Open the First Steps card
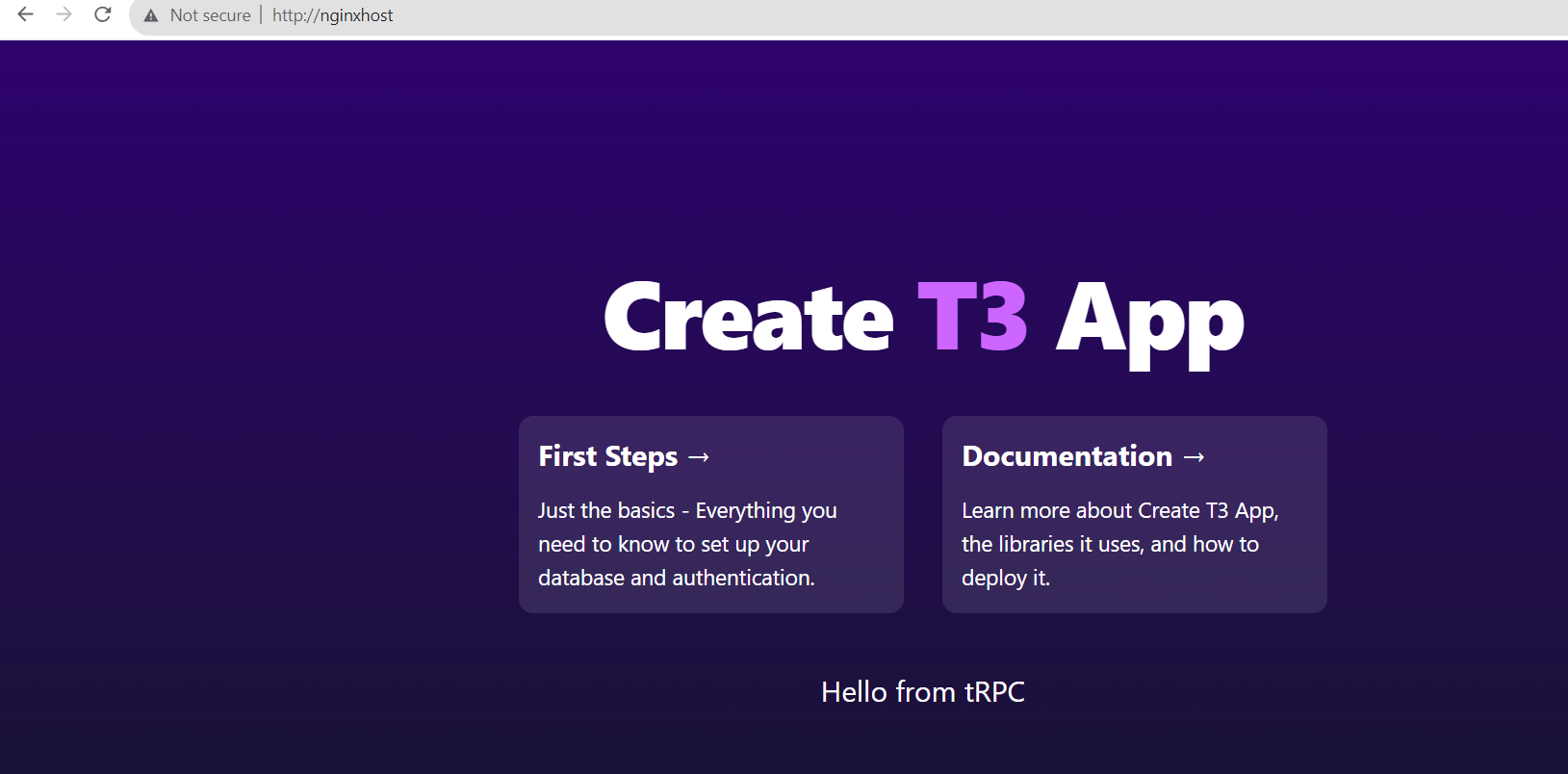Image resolution: width=1568 pixels, height=774 pixels. 711,514
